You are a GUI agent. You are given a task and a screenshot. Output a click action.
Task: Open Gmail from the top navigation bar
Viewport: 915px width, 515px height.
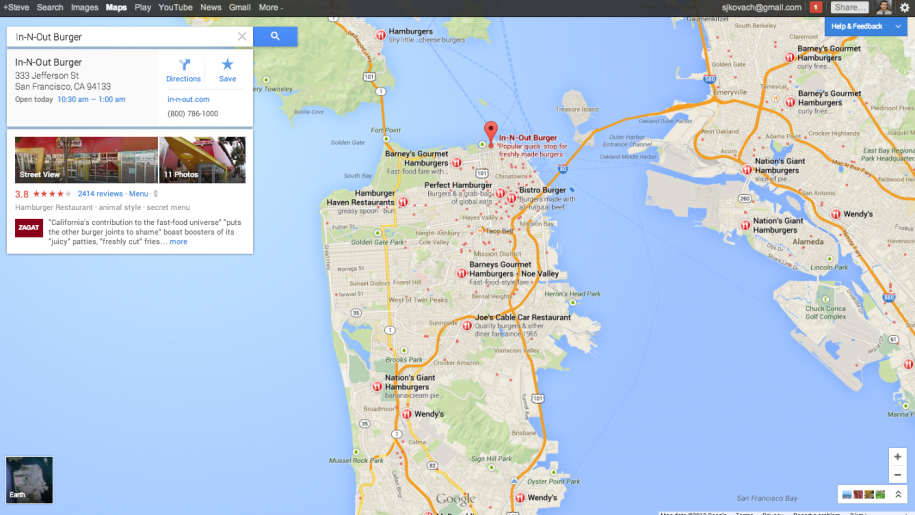[x=239, y=7]
